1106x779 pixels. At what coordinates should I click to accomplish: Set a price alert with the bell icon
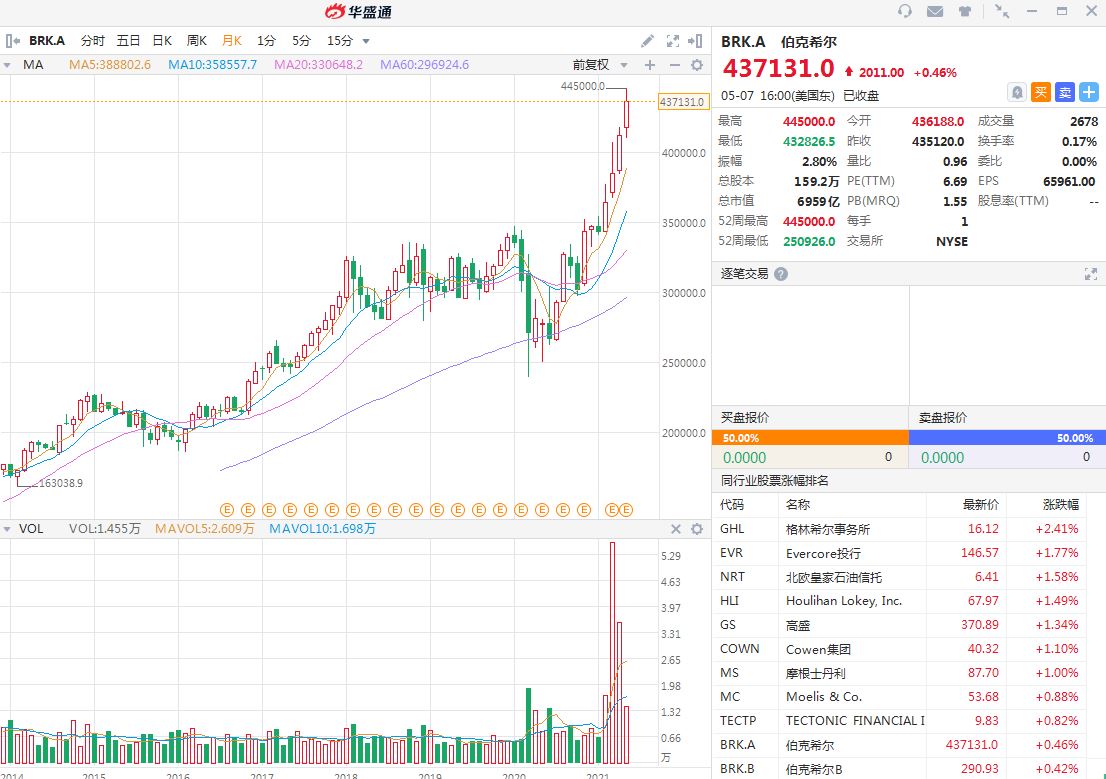pos(1017,92)
